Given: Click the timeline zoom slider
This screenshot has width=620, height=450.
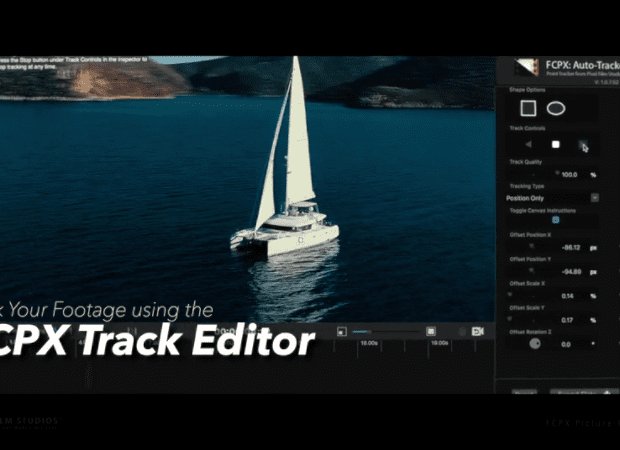Looking at the screenshot, I should (386, 331).
